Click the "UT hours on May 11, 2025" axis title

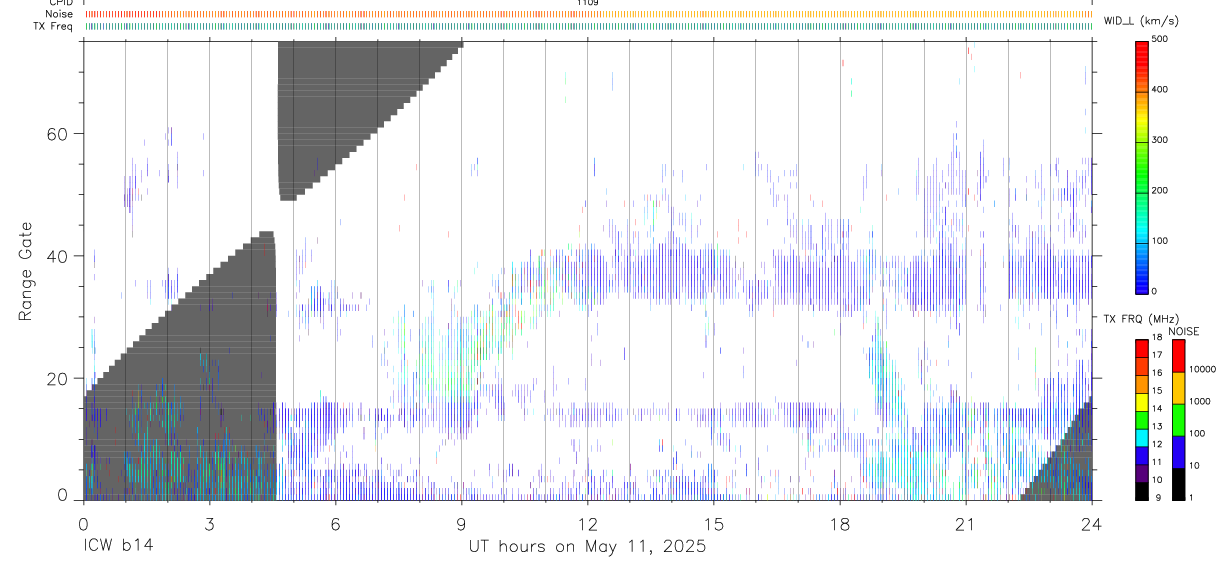tap(587, 547)
